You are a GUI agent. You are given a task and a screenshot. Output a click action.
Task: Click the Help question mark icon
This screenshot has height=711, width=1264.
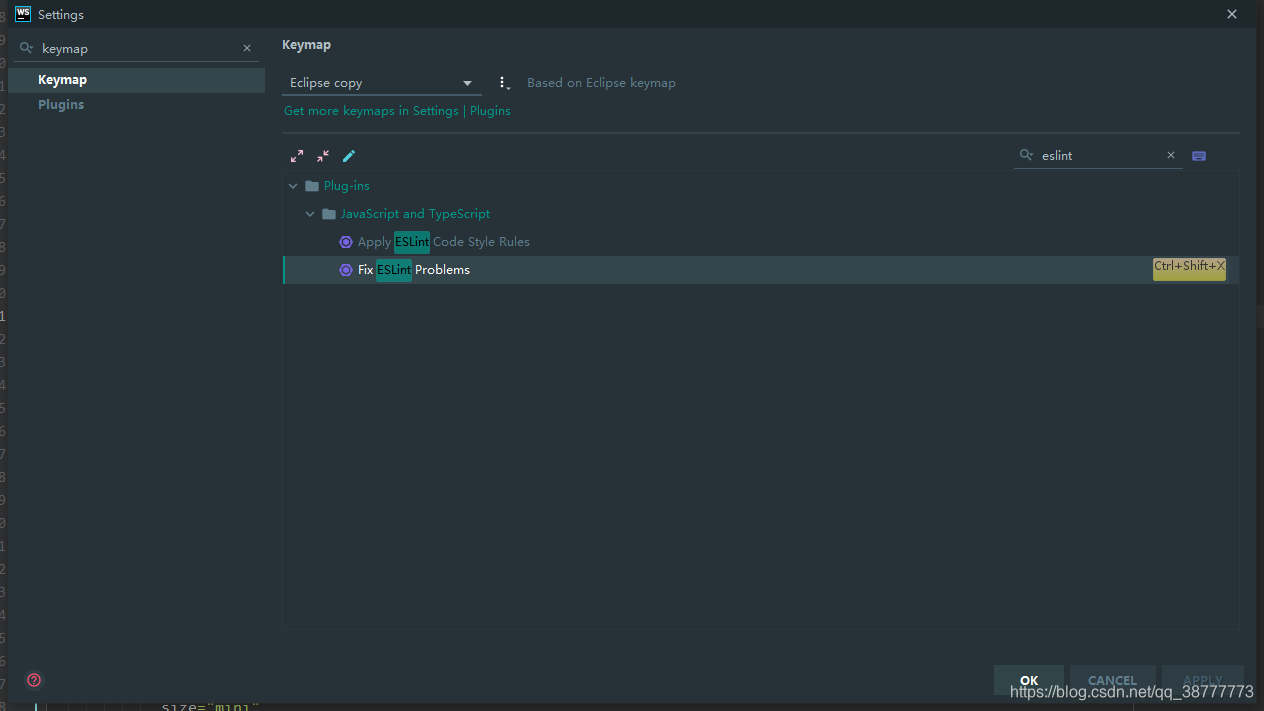coord(34,680)
